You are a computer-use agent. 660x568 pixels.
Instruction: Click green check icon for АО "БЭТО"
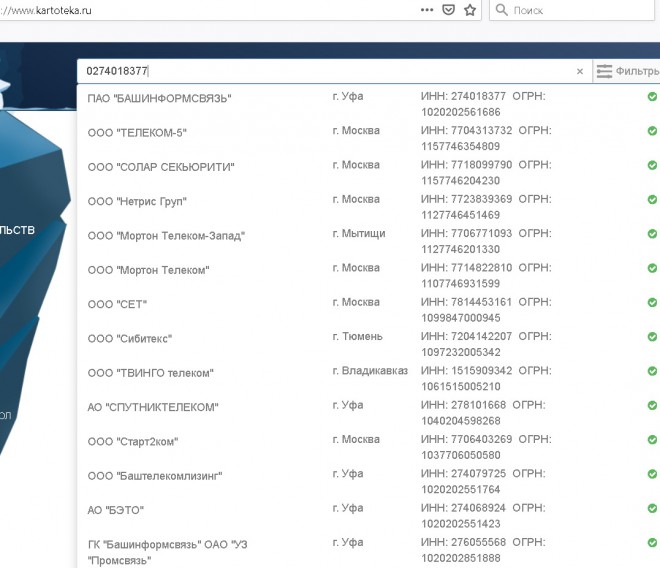(652, 509)
